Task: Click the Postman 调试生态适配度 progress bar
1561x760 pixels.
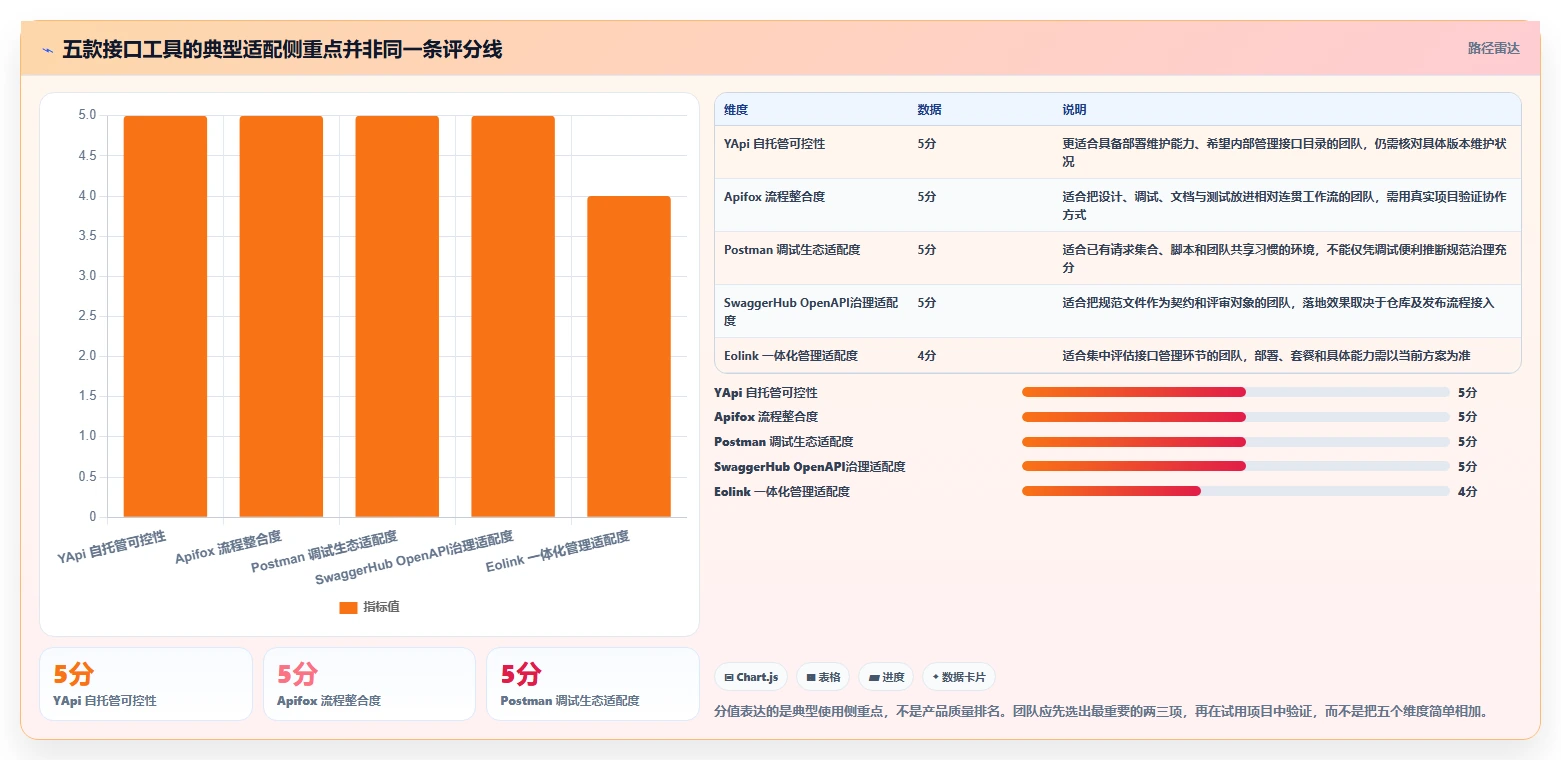Action: (x=1235, y=442)
